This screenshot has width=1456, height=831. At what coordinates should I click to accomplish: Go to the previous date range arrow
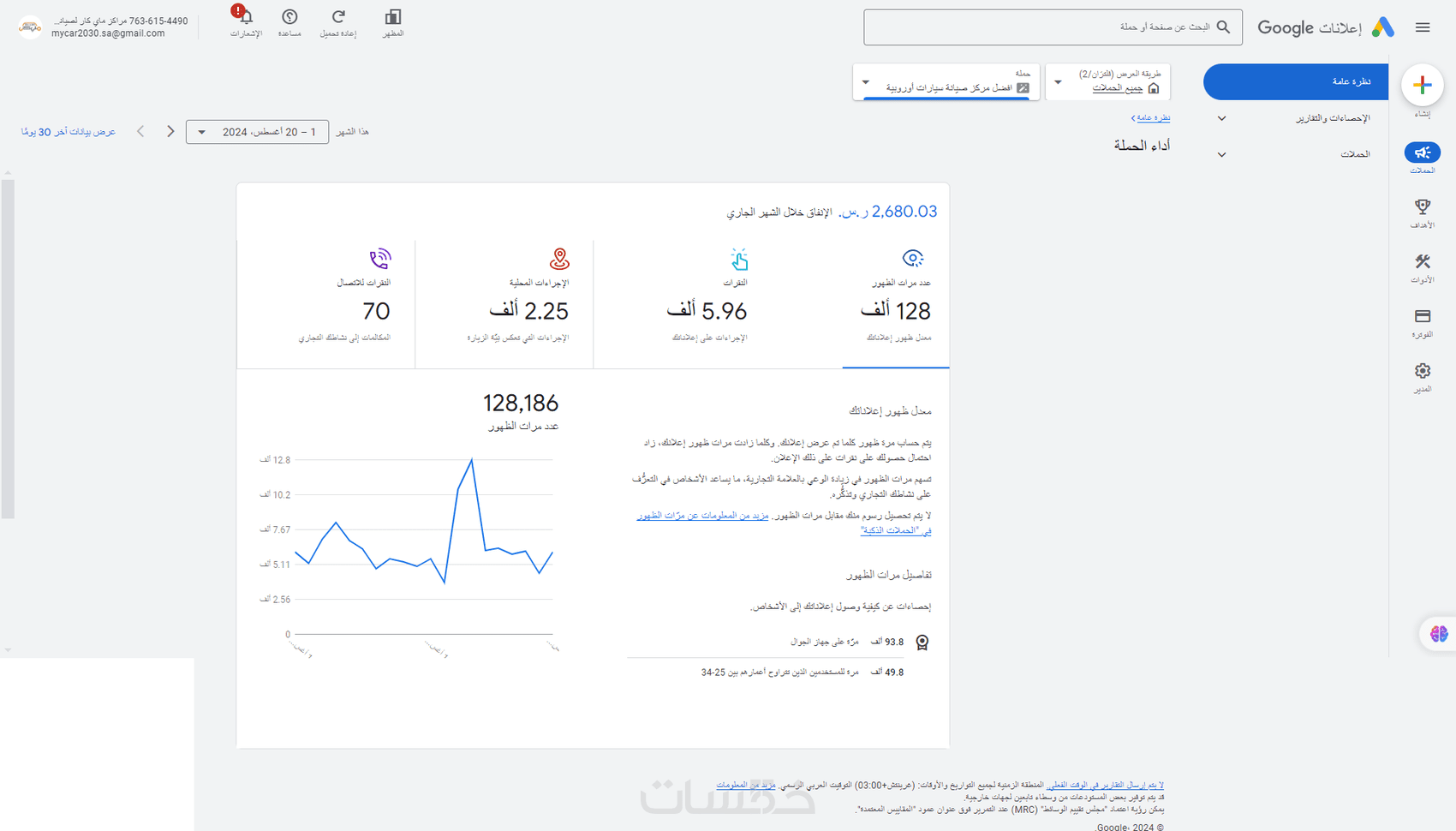point(140,132)
